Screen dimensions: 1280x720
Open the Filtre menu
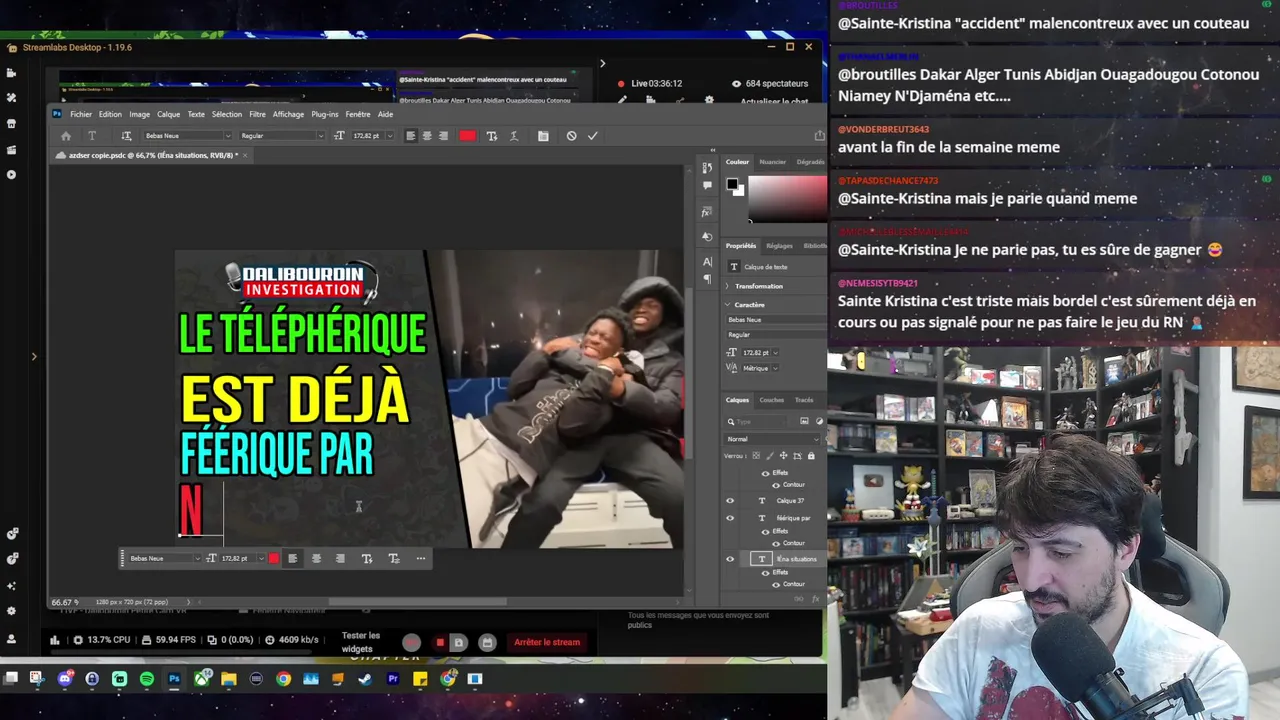[x=257, y=114]
